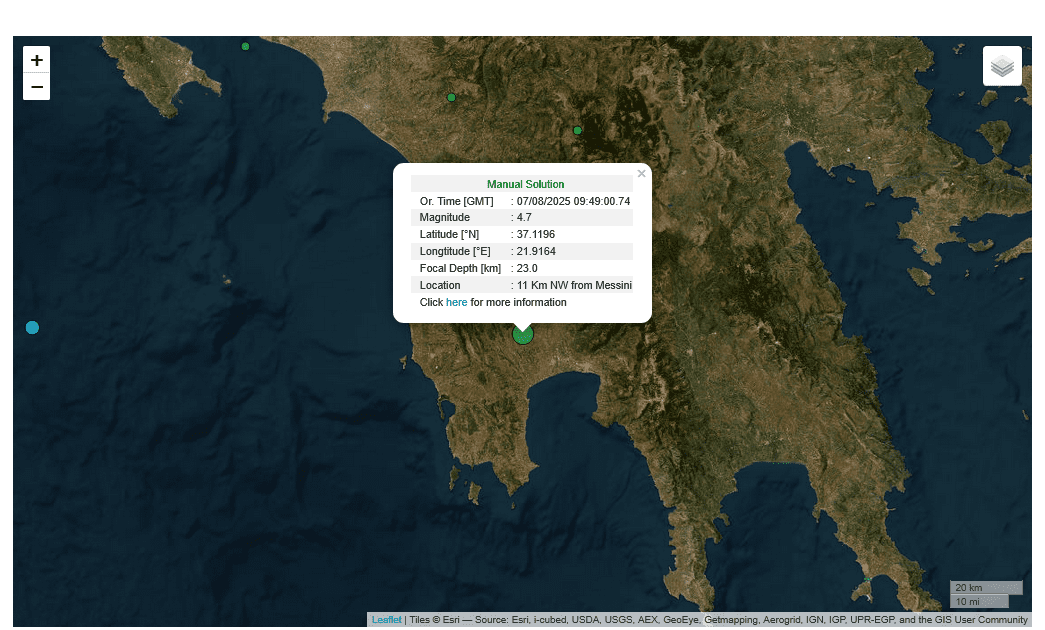Click the location text 11 Km NW from Messini
The height and width of the screenshot is (630, 1045).
pos(574,285)
